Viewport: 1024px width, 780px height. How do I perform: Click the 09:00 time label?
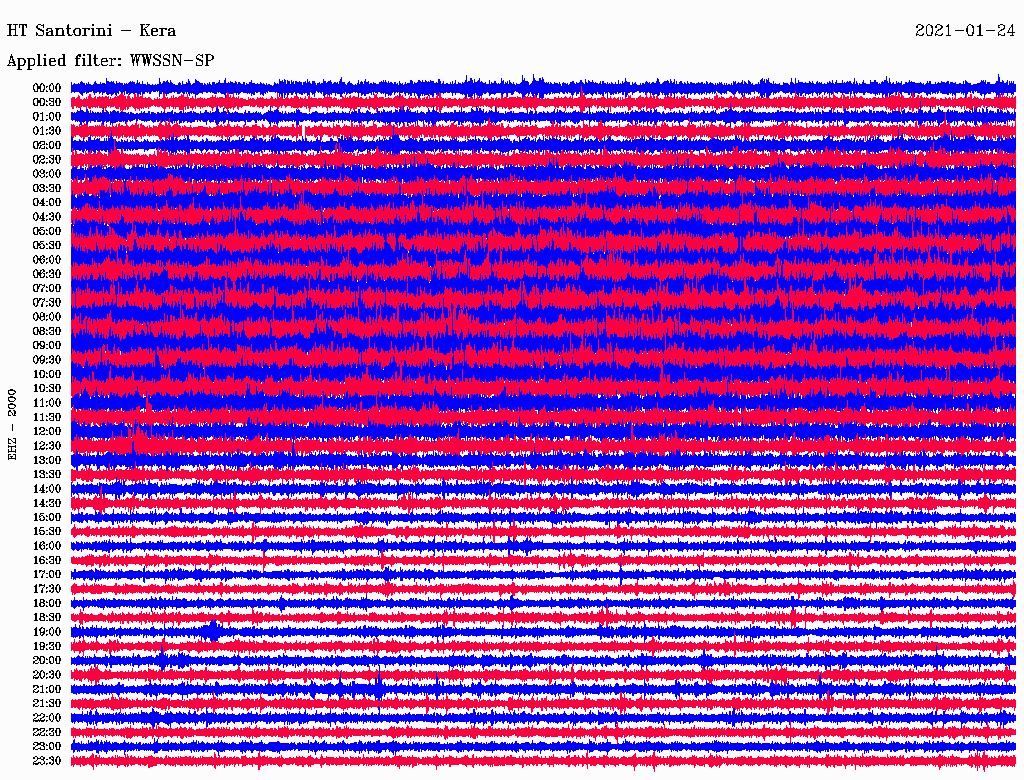coord(47,346)
